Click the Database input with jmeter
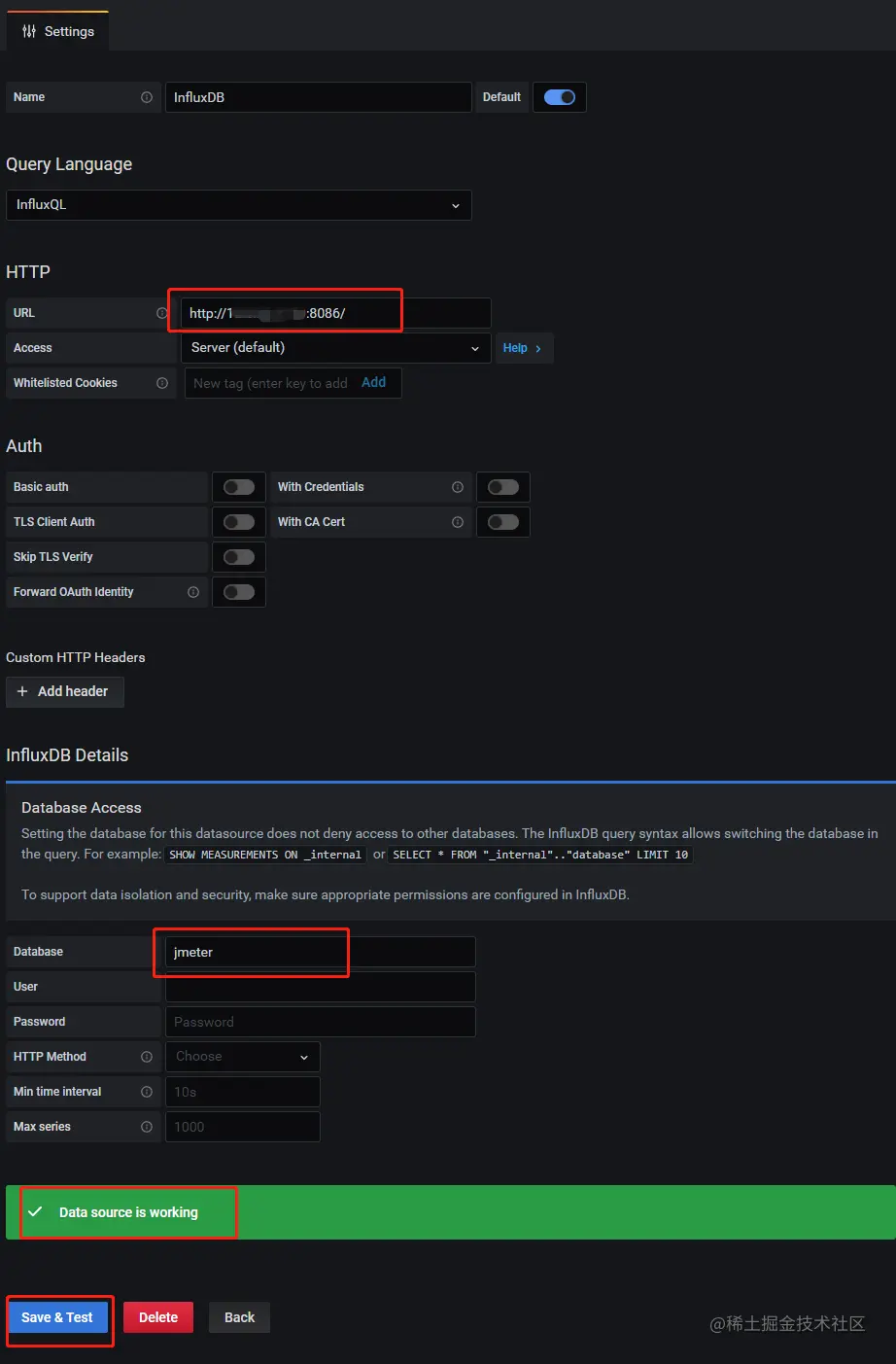The image size is (896, 1364). (321, 952)
